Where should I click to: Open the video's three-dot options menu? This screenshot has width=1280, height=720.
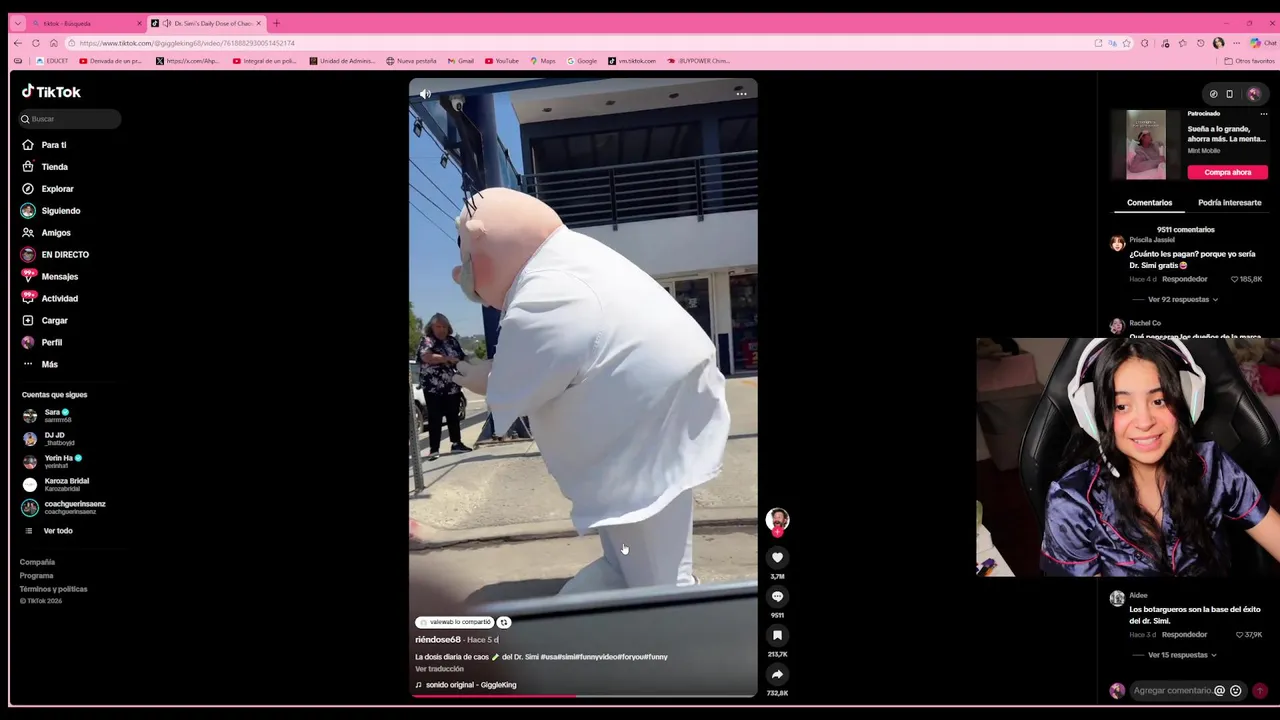point(741,93)
